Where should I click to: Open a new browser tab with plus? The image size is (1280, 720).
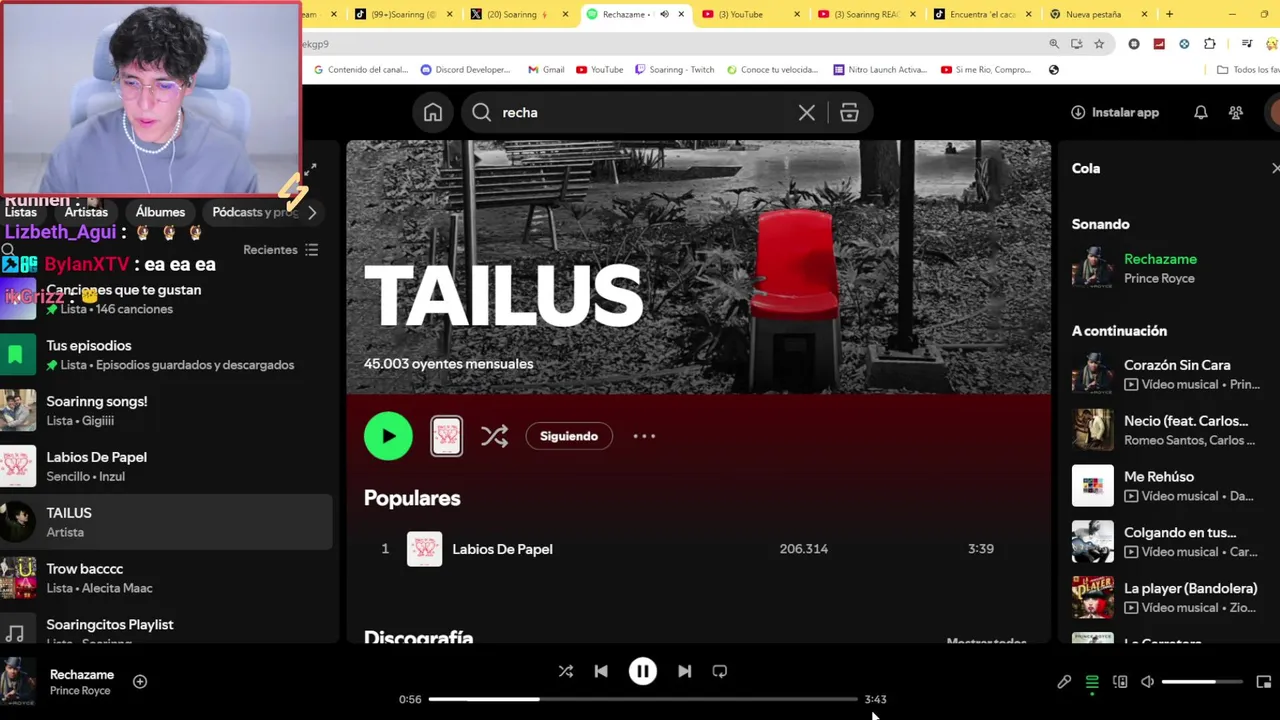point(1169,14)
